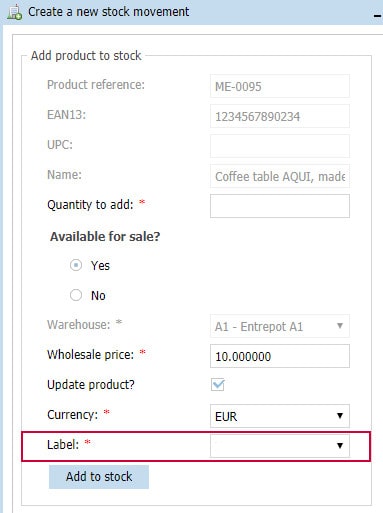Click the Product reference field ME-0095
The width and height of the screenshot is (383, 513).
280,86
